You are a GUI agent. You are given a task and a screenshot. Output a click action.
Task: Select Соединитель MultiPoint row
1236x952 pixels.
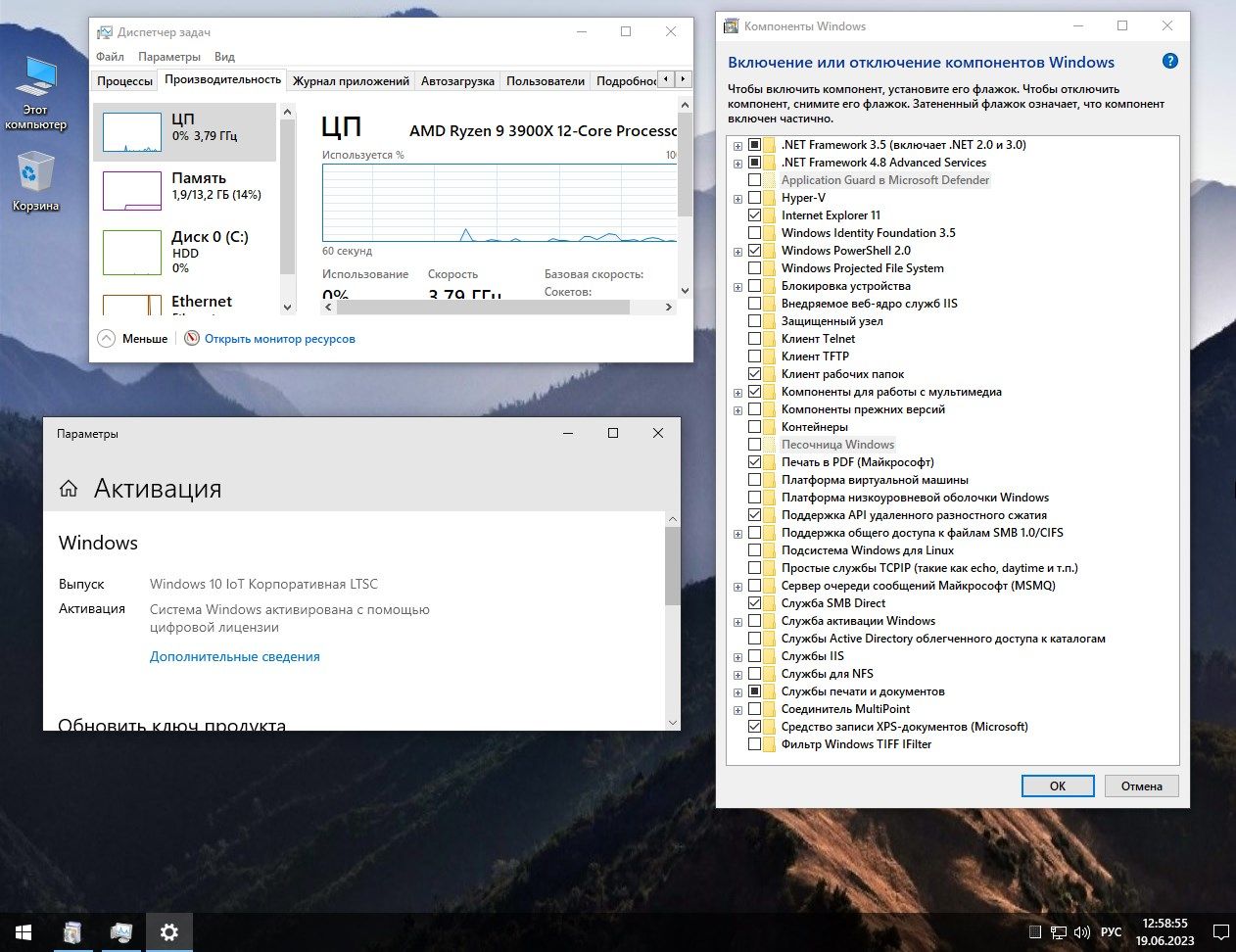tap(845, 709)
